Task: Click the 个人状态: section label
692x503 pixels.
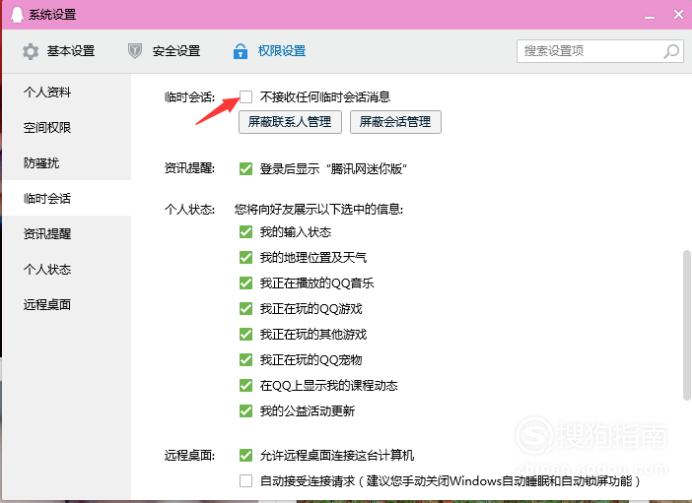Action: pyautogui.click(x=189, y=209)
